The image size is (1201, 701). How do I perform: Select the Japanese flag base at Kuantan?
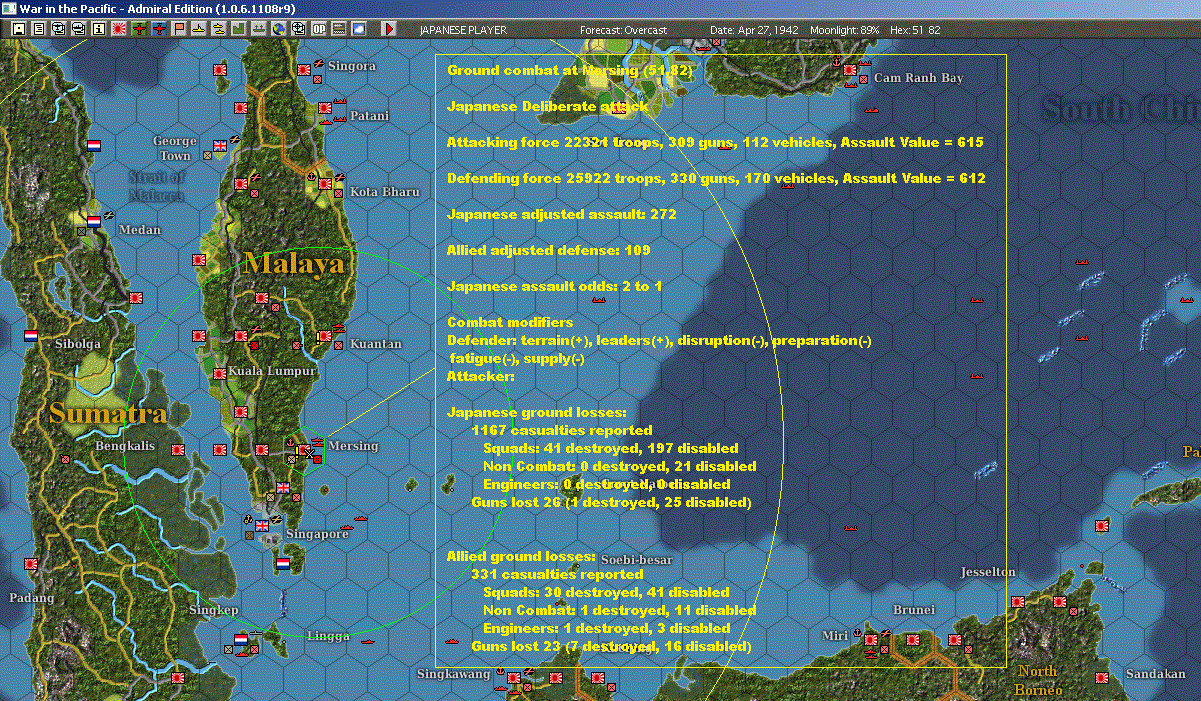(324, 338)
